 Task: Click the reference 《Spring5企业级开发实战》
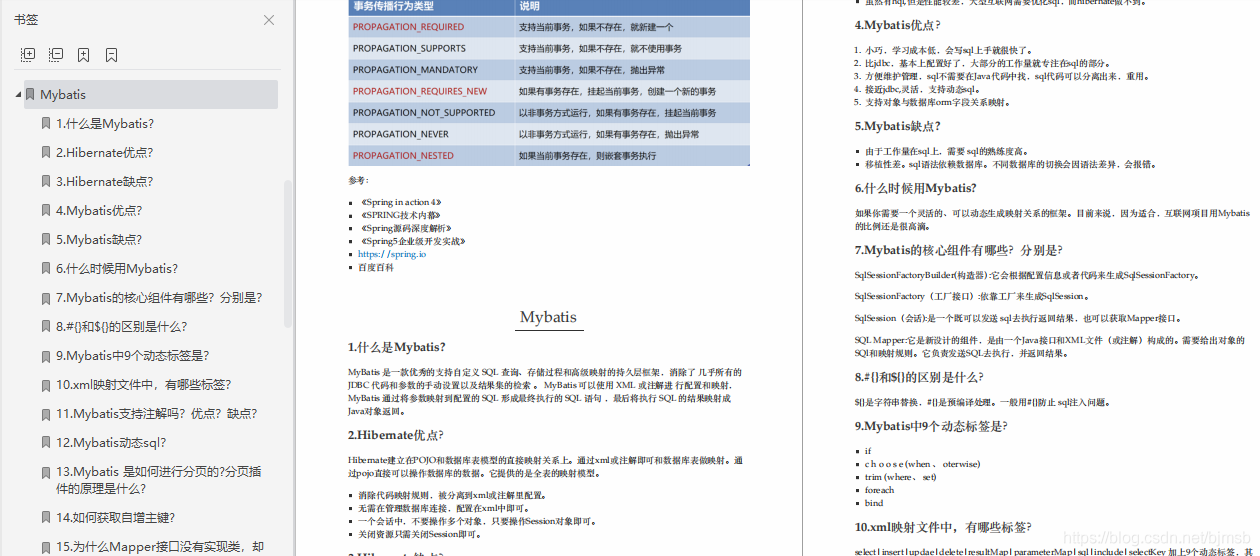click(411, 241)
